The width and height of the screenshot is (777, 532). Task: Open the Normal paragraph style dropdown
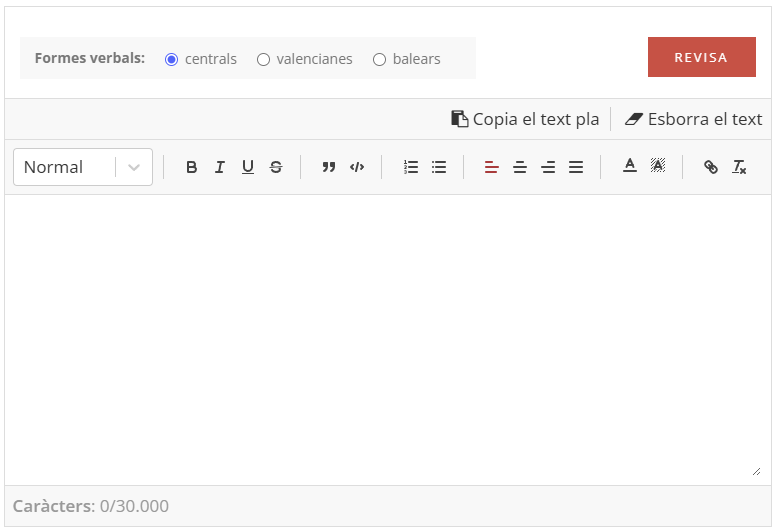pos(83,167)
